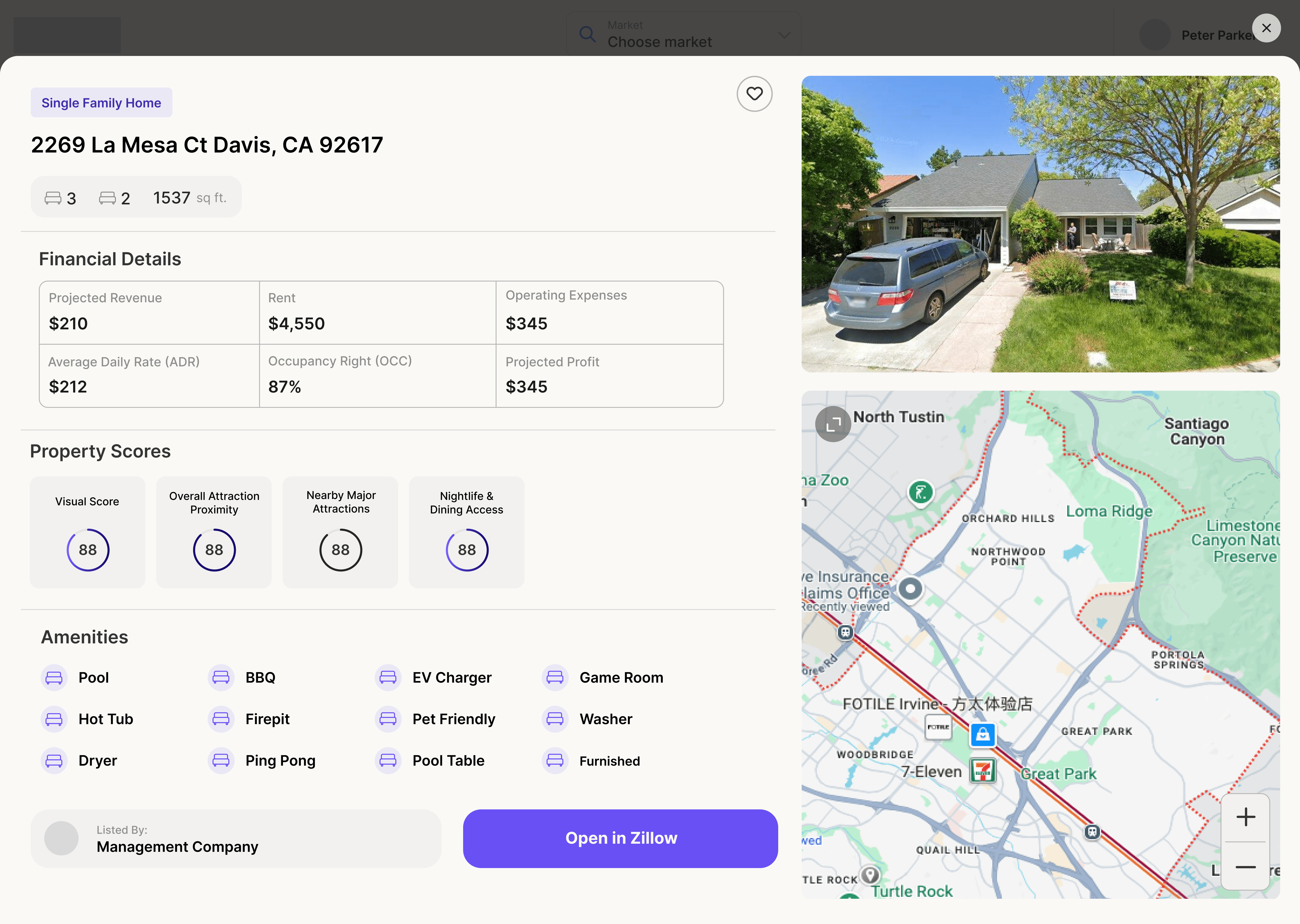Click the bedroom count icon
Image resolution: width=1300 pixels, height=924 pixels.
(x=53, y=198)
